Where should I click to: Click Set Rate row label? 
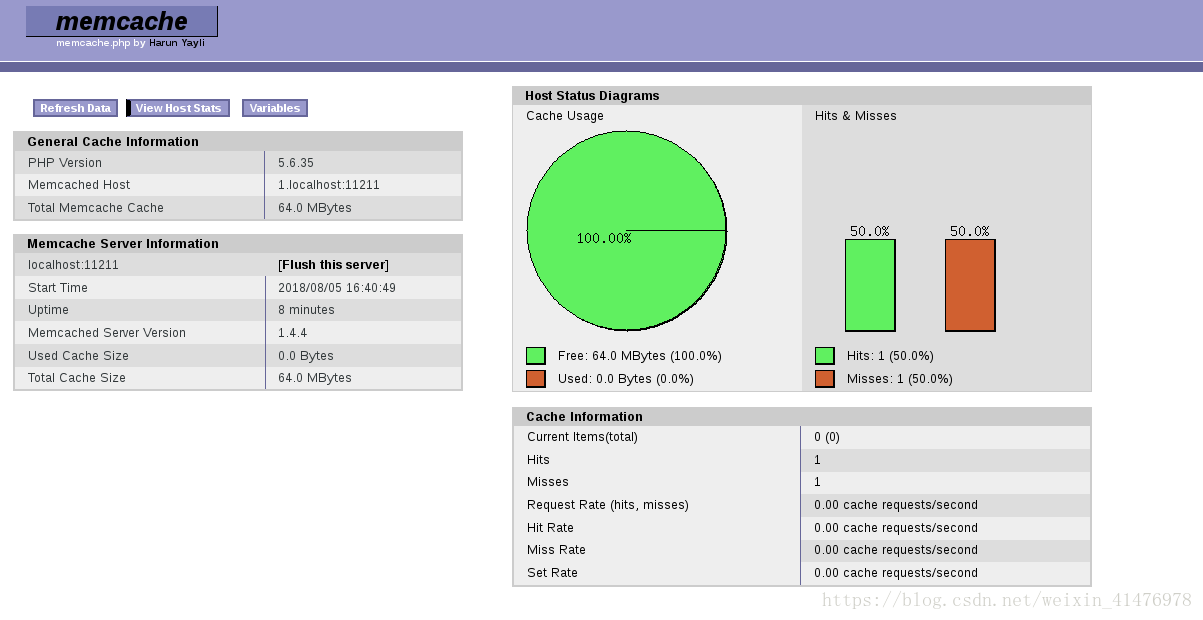pyautogui.click(x=552, y=573)
